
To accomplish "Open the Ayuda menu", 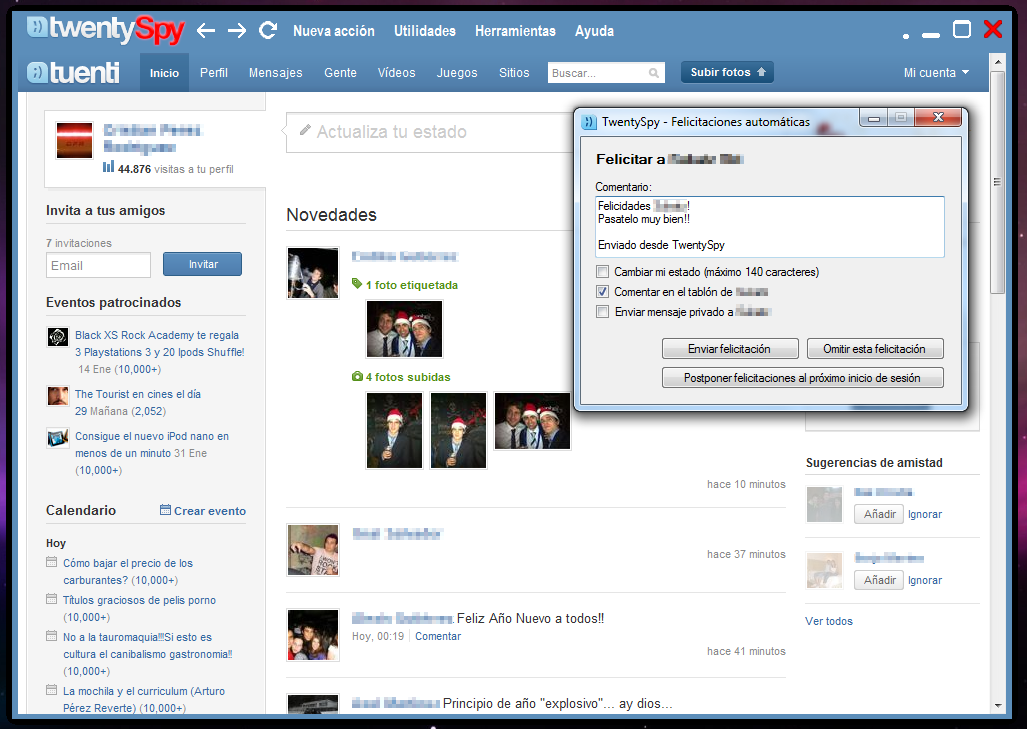I will click(595, 31).
